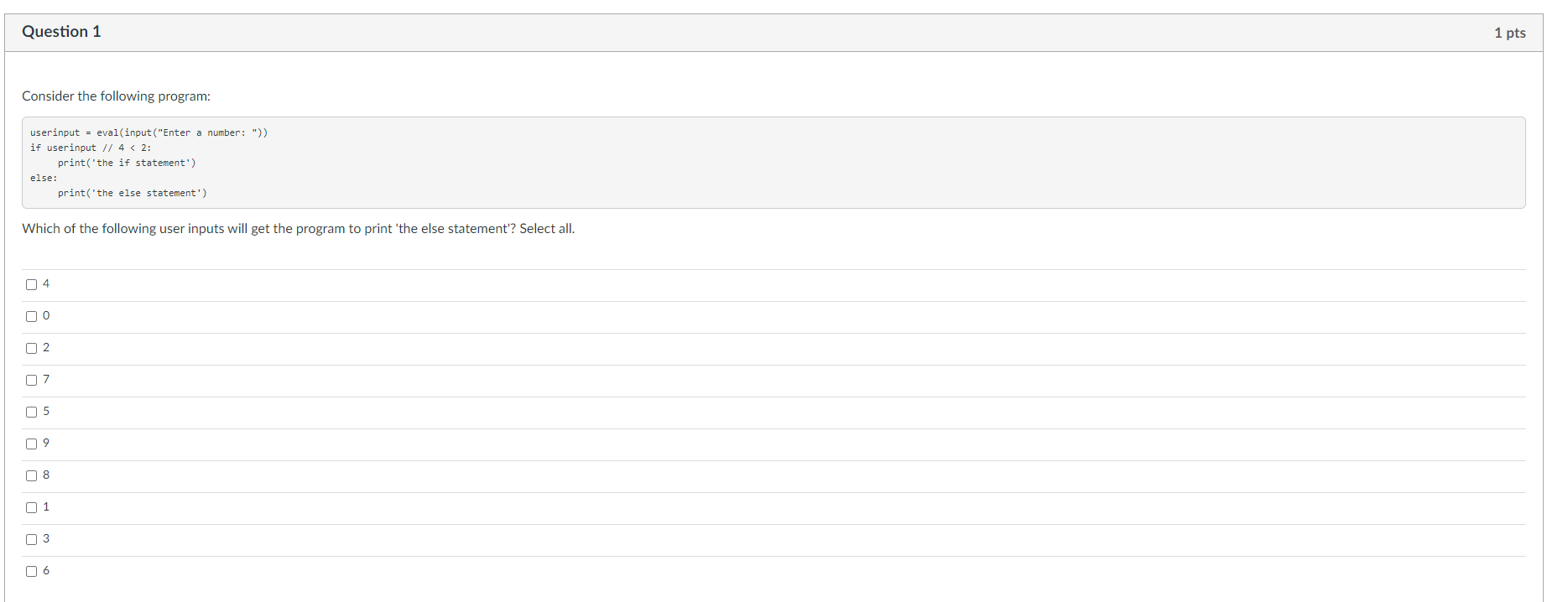Click the question prompt text

pyautogui.click(x=298, y=228)
